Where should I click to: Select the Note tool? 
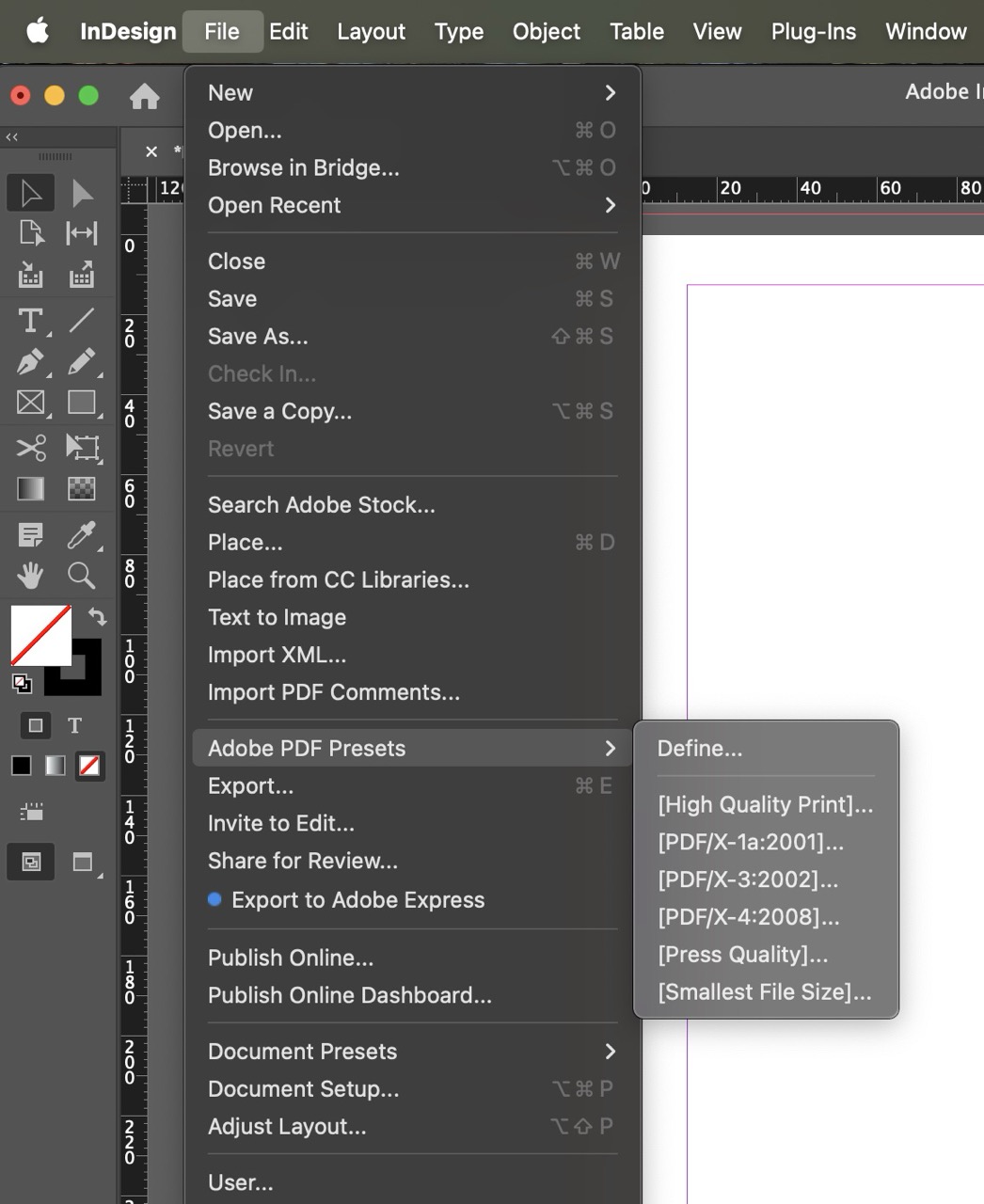point(30,535)
